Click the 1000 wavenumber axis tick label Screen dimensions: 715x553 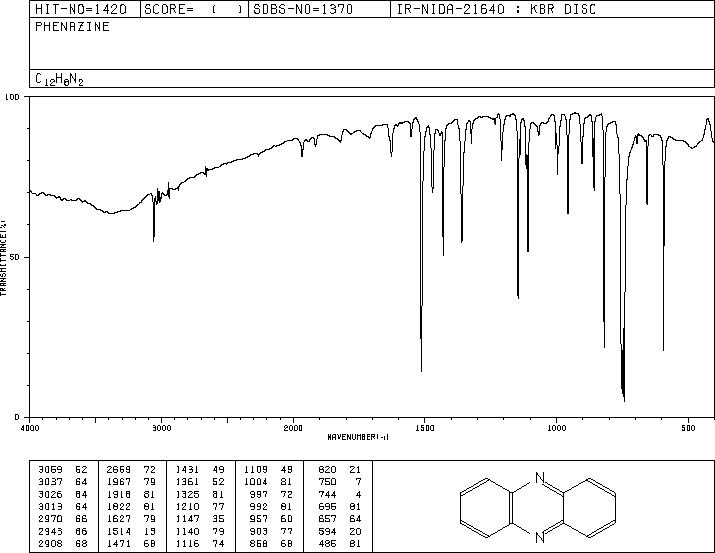click(556, 428)
